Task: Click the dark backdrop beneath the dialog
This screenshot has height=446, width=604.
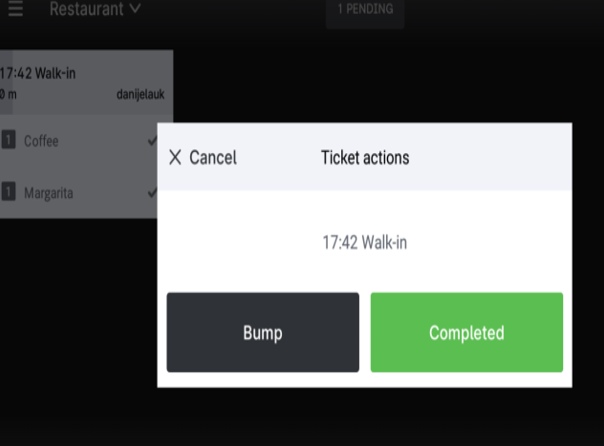Action: [300, 420]
